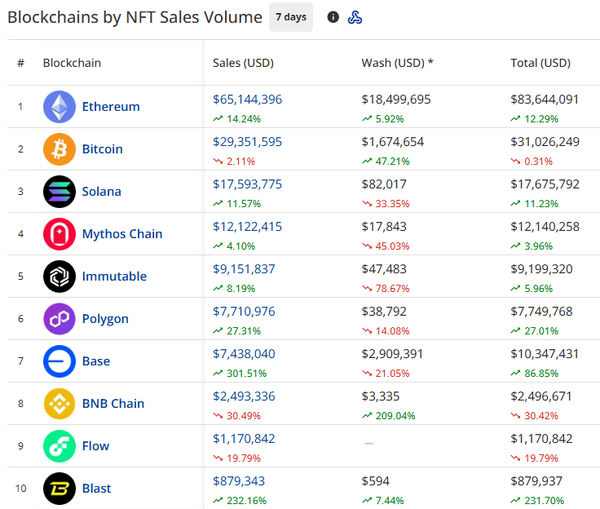Viewport: 600px width, 509px height.
Task: Click the Blast logo icon
Action: tap(59, 489)
